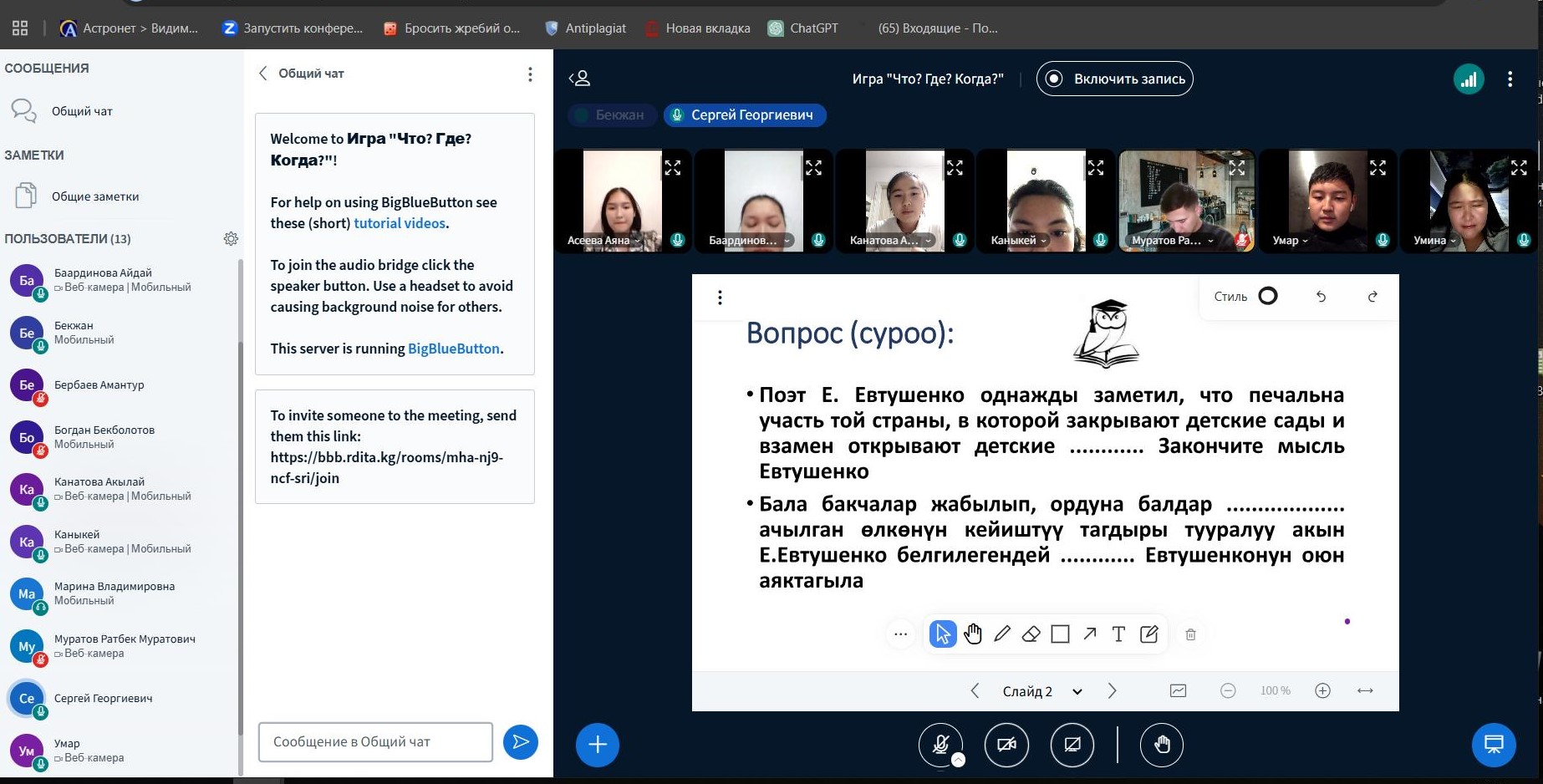The width and height of the screenshot is (1543, 784).
Task: Click the send message arrow icon
Action: tap(520, 742)
